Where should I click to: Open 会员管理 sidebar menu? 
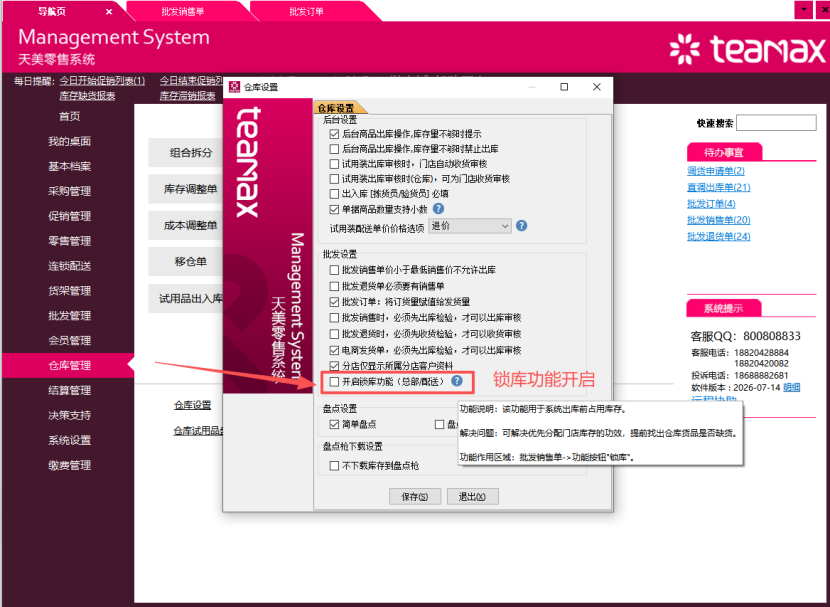69,340
